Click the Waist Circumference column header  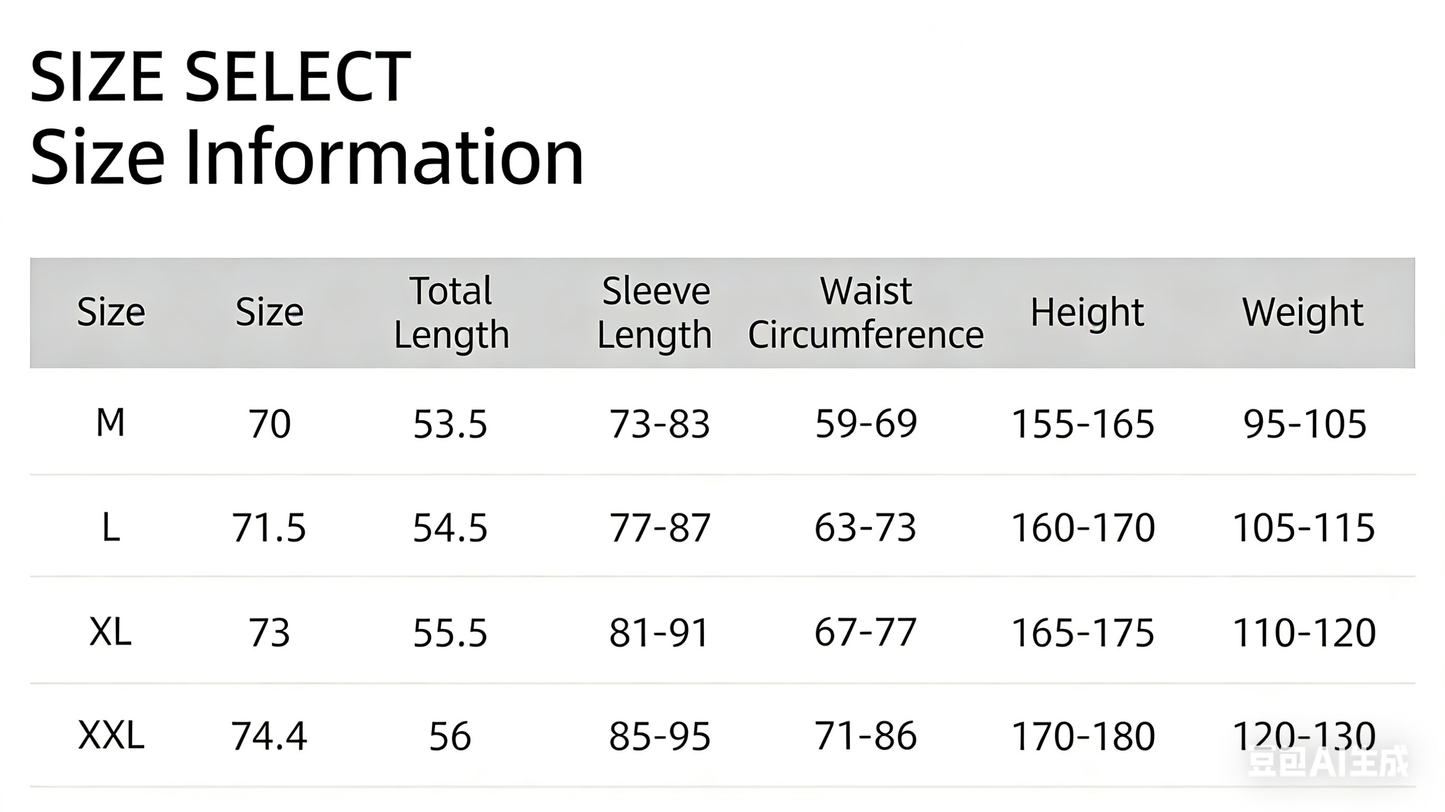point(865,312)
